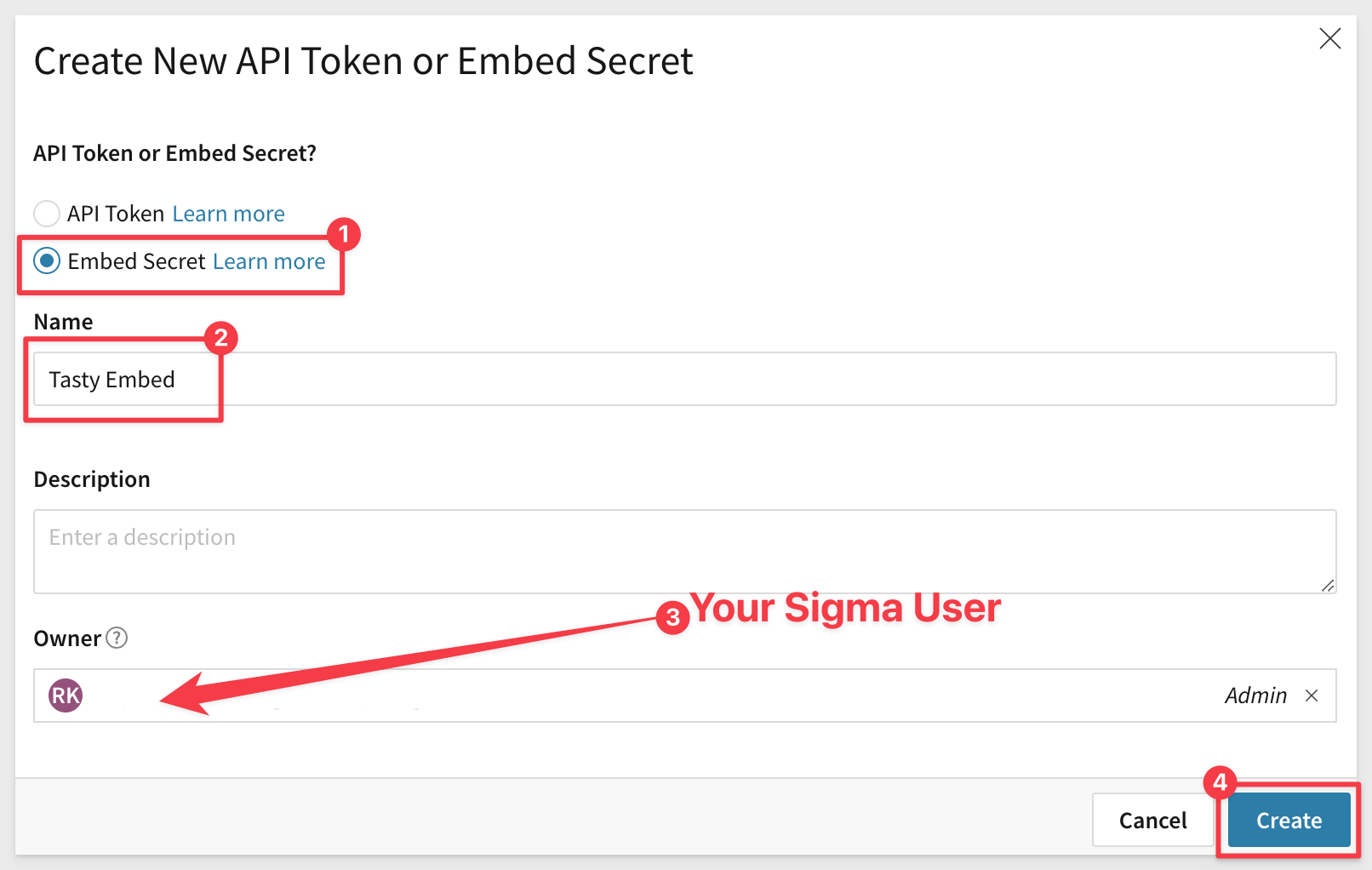
Task: Click the red number 3 annotation badge
Action: pyautogui.click(x=672, y=617)
